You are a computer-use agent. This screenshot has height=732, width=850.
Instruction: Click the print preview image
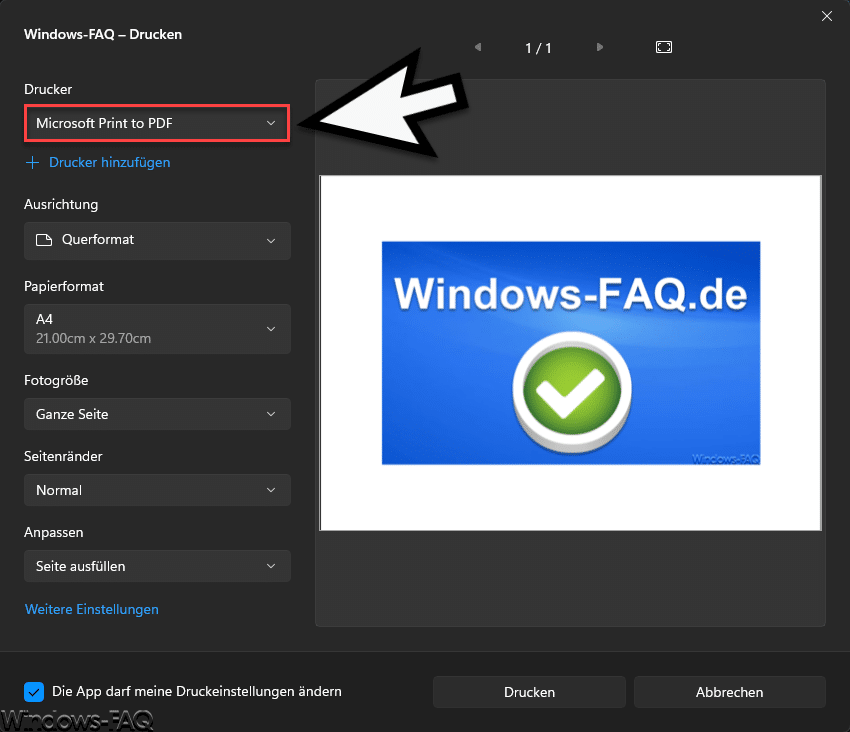click(x=571, y=353)
